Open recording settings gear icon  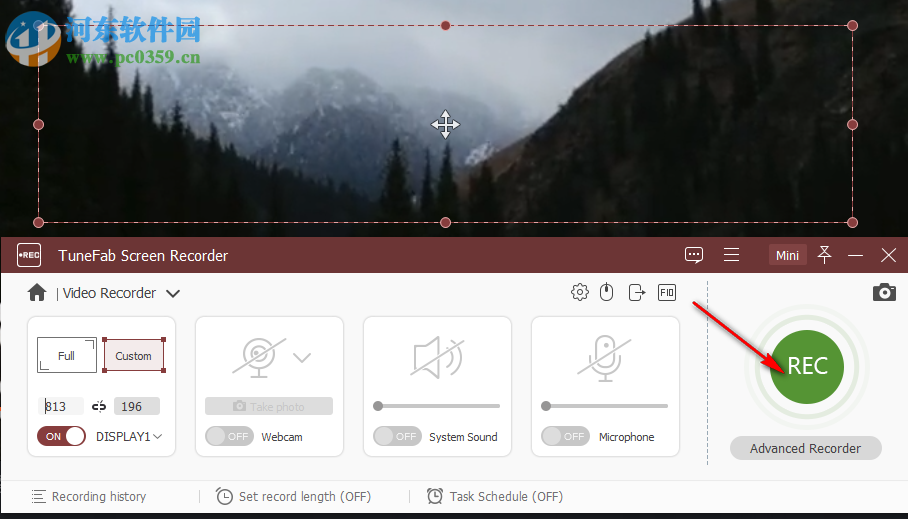coord(580,293)
